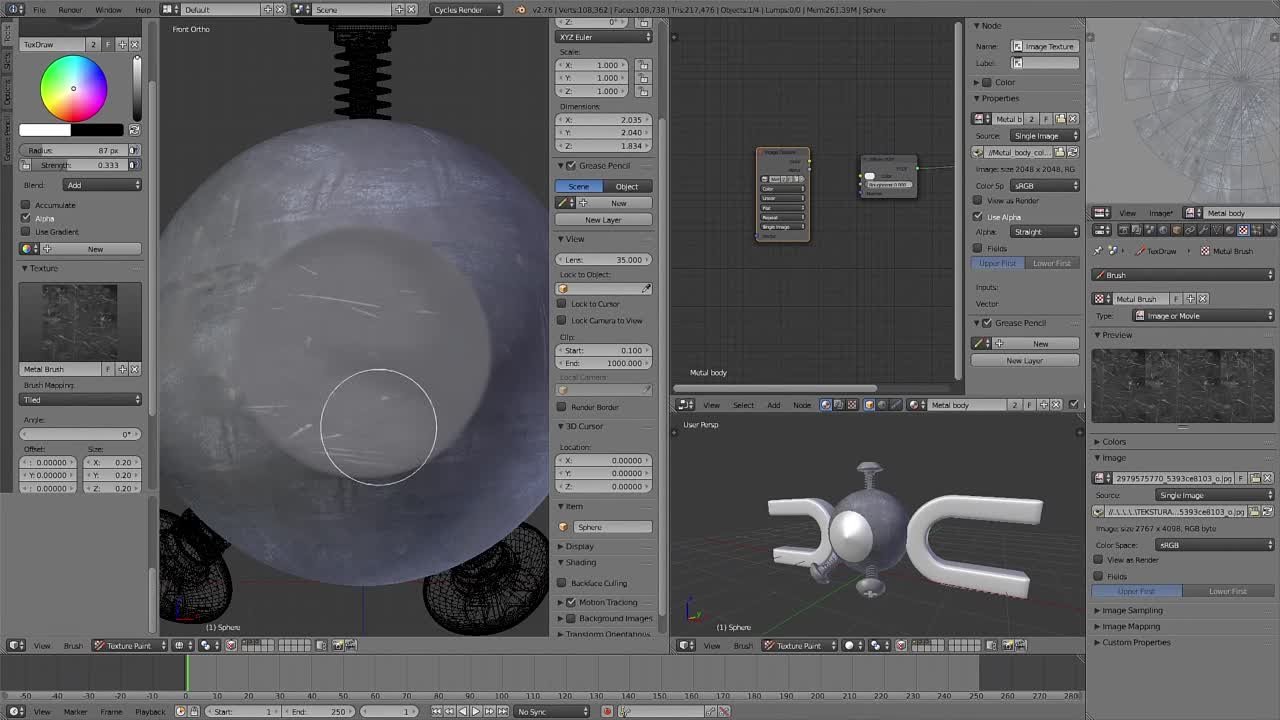
Task: Click the New Layer button under Grease Pencil
Action: [603, 220]
